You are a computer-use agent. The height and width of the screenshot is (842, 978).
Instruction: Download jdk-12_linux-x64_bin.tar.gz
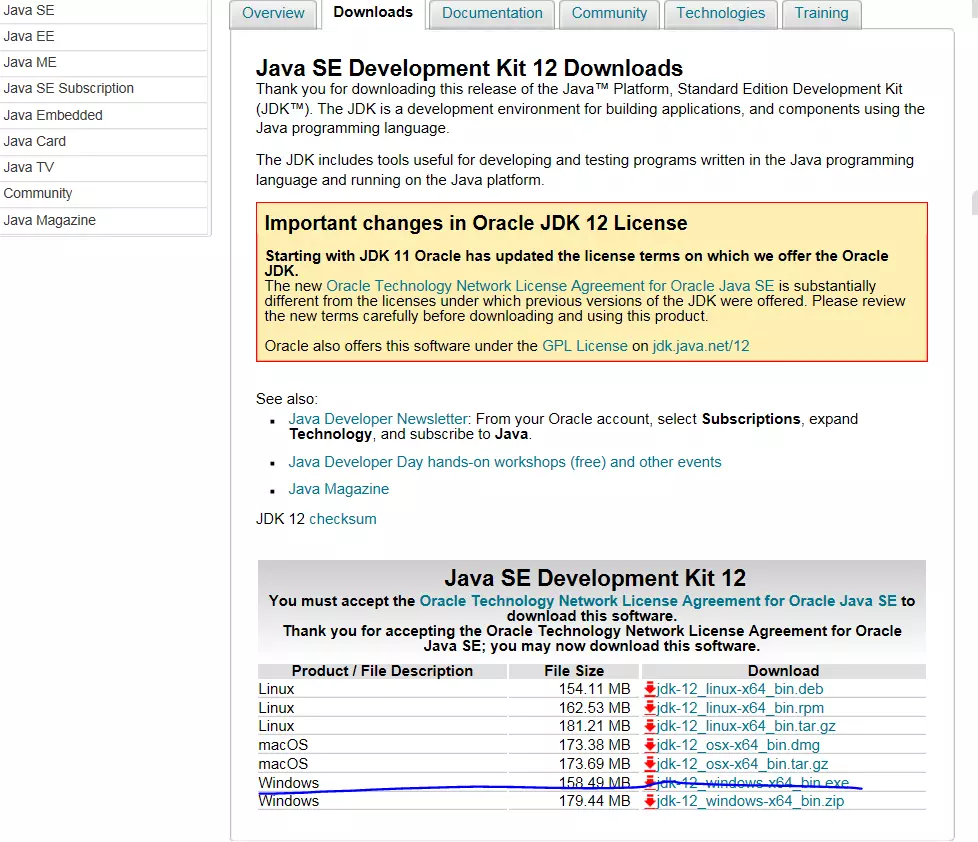(x=746, y=726)
